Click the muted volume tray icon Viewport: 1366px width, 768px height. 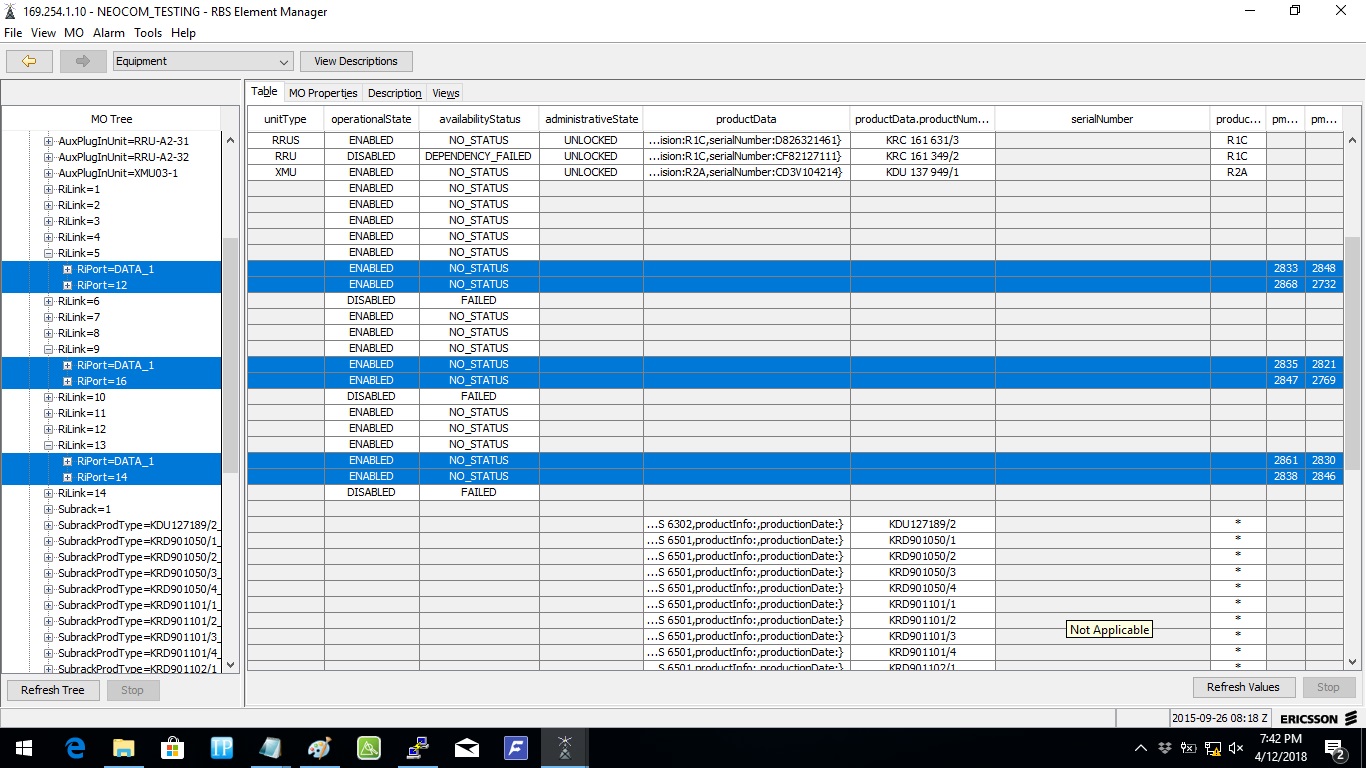pyautogui.click(x=1237, y=748)
